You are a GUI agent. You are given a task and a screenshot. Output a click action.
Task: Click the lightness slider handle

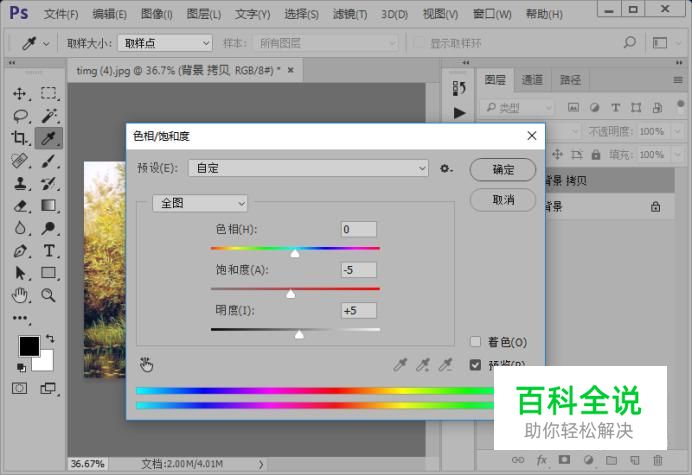pyautogui.click(x=299, y=334)
